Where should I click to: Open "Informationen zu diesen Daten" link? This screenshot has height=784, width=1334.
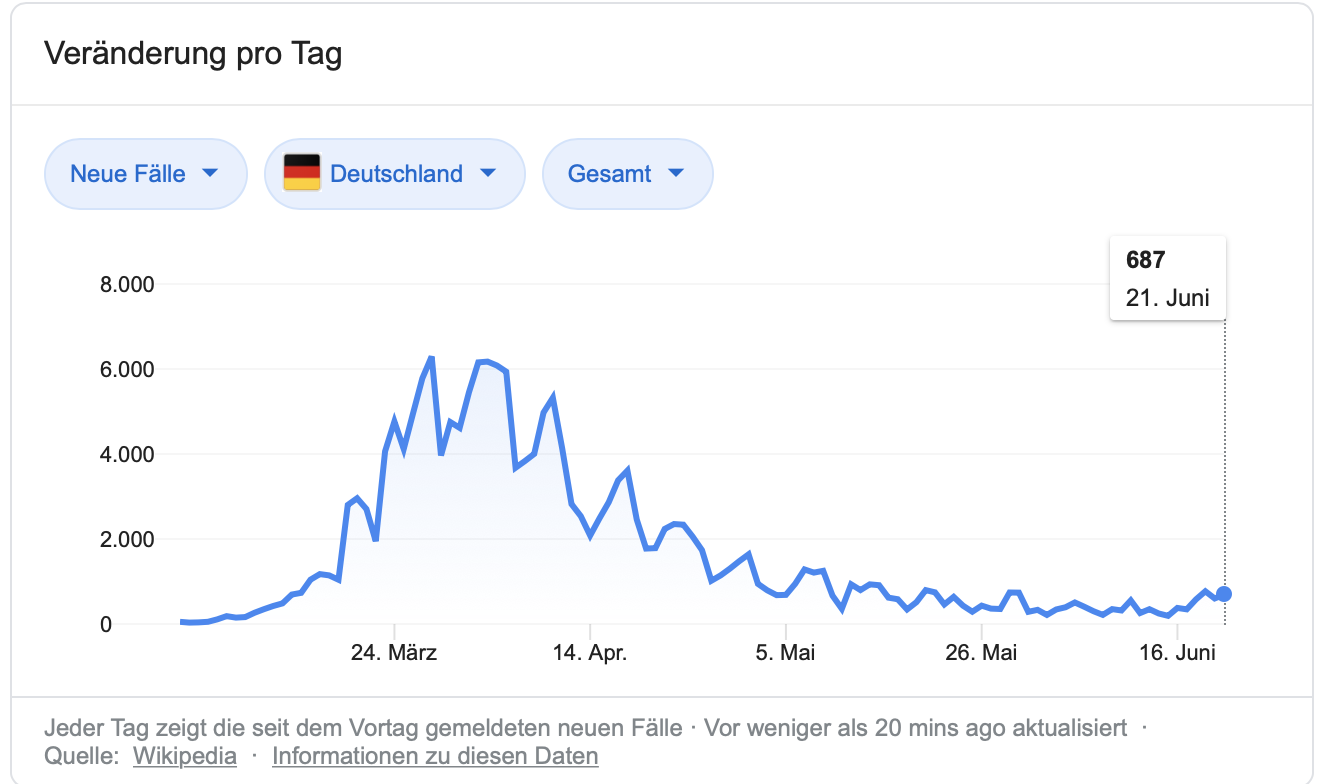pyautogui.click(x=435, y=756)
